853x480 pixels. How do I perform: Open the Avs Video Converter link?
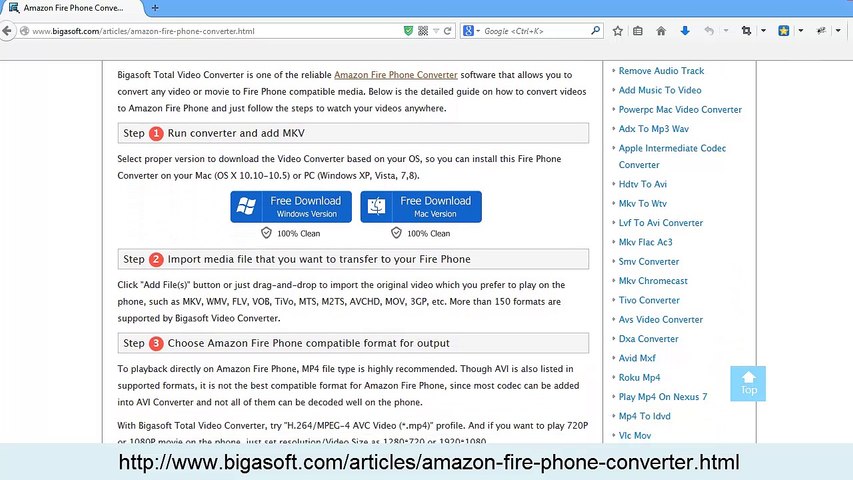[660, 319]
